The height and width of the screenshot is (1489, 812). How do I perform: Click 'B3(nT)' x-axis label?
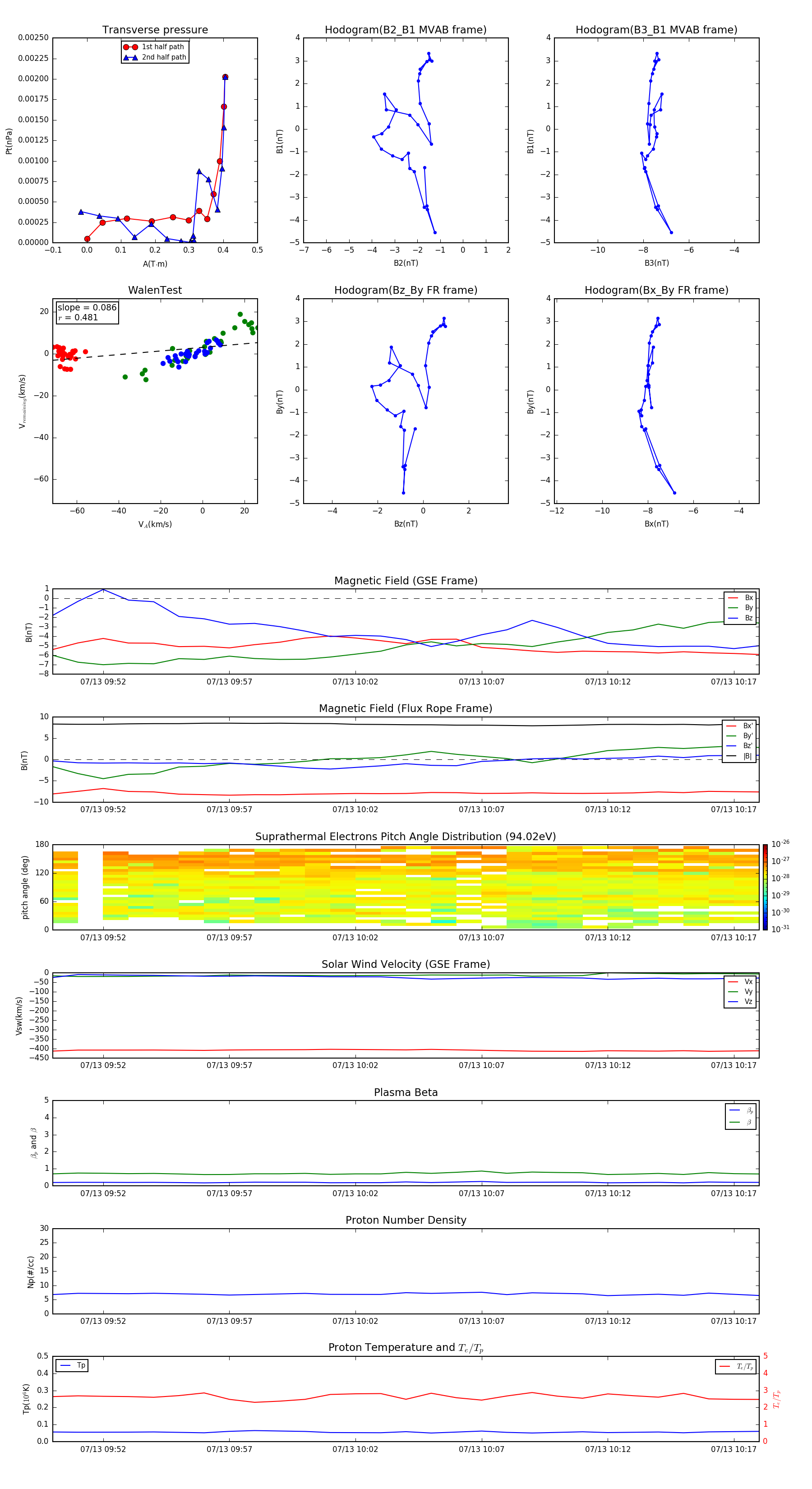[x=656, y=263]
